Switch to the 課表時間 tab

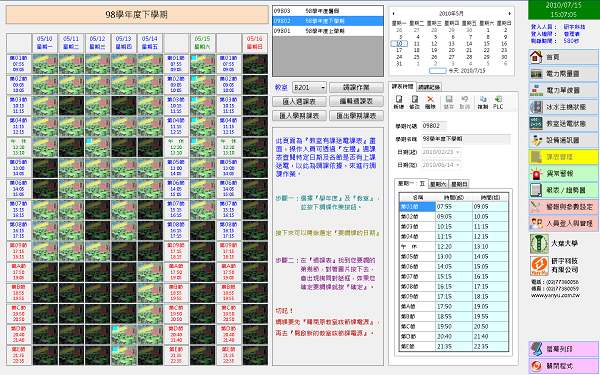tap(402, 86)
